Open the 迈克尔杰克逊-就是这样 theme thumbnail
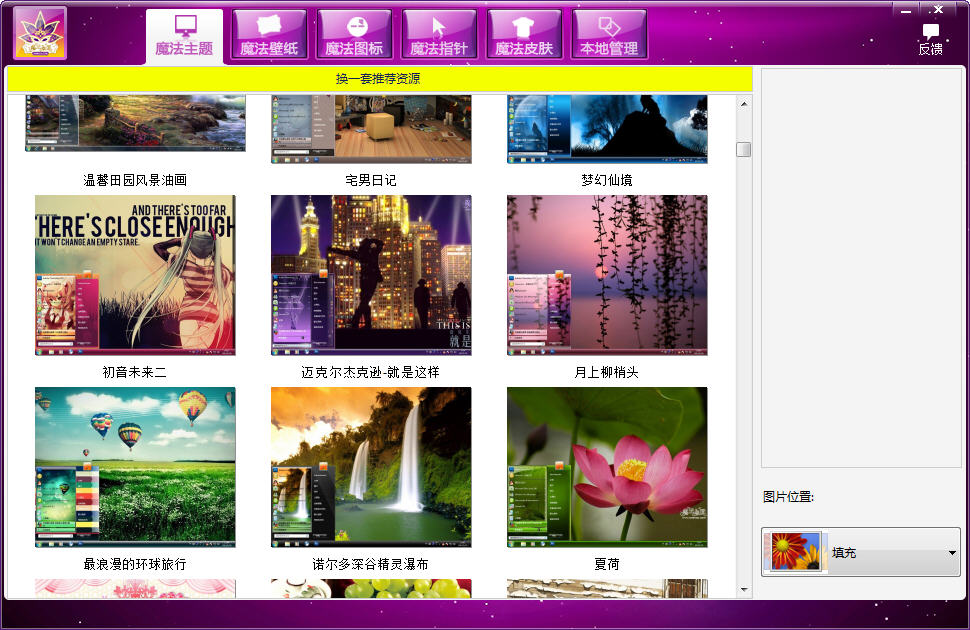The width and height of the screenshot is (970, 630). 371,275
